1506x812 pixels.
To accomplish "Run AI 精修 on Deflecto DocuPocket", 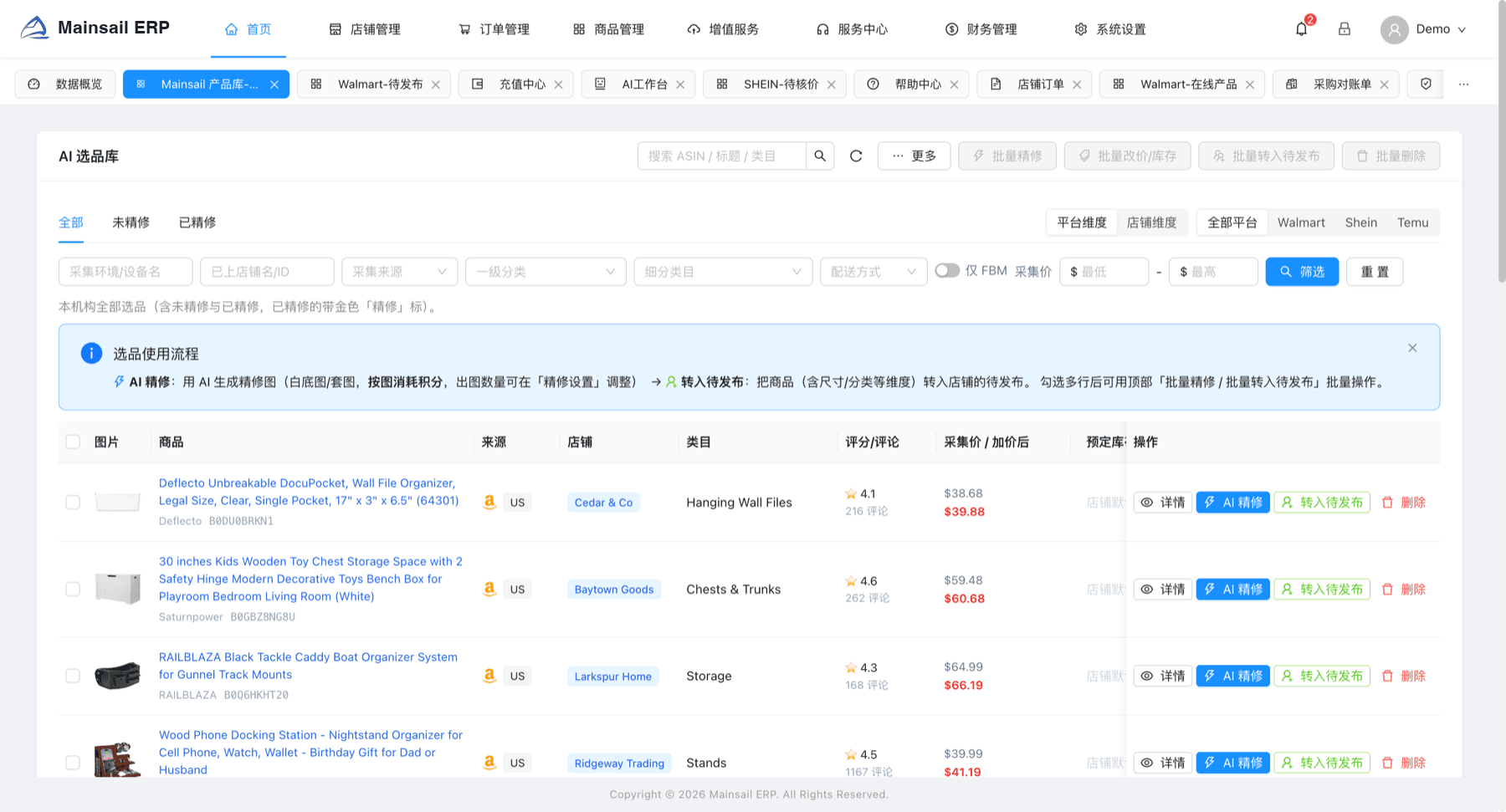I will [1233, 503].
